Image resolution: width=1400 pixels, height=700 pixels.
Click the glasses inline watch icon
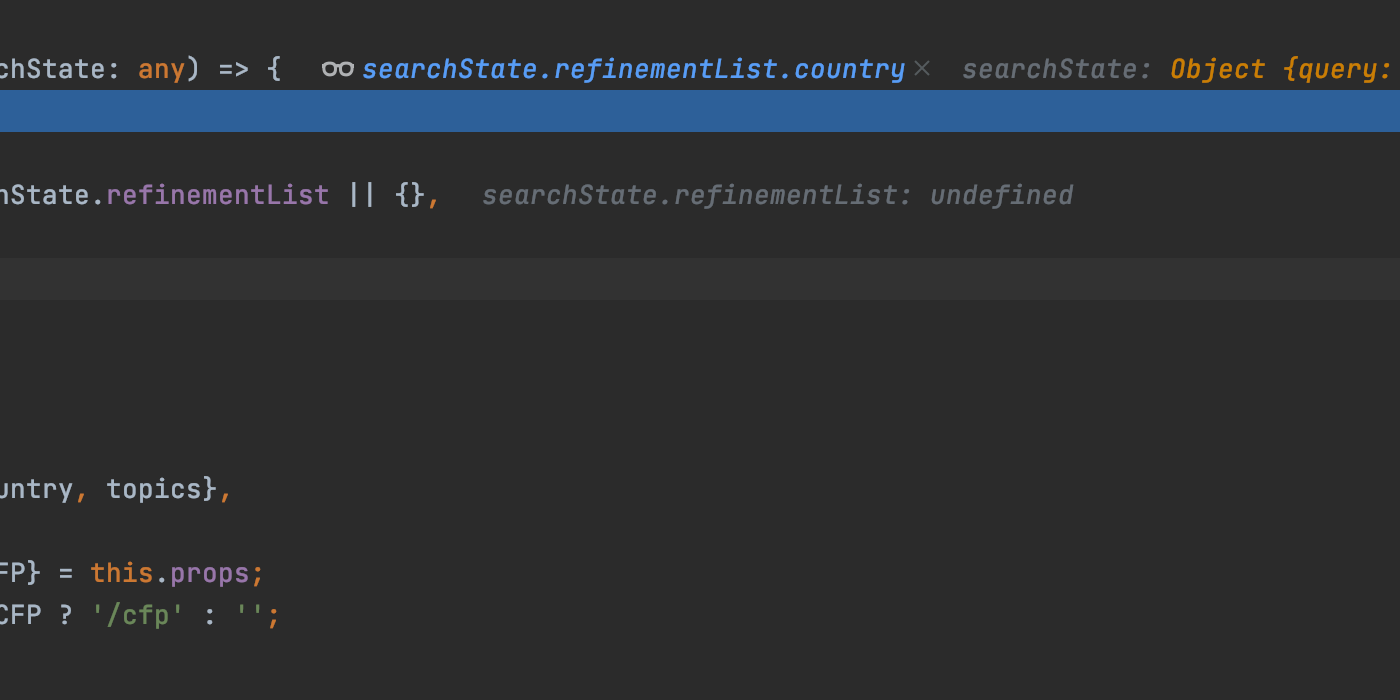[338, 69]
